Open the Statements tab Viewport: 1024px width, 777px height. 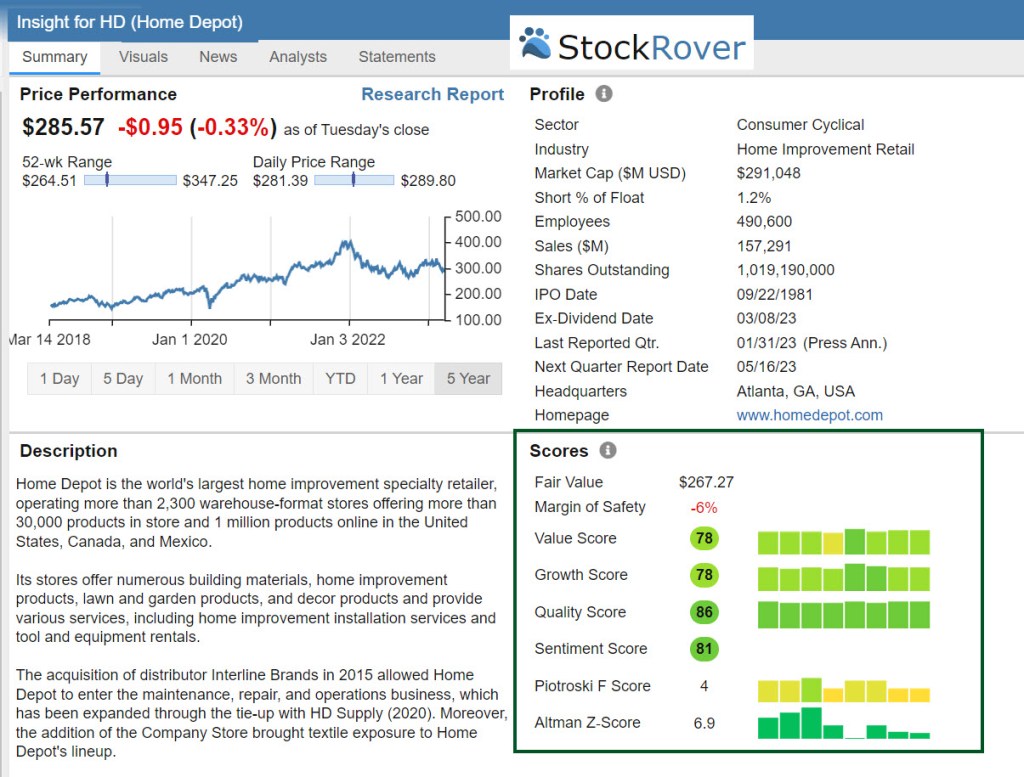[x=397, y=57]
